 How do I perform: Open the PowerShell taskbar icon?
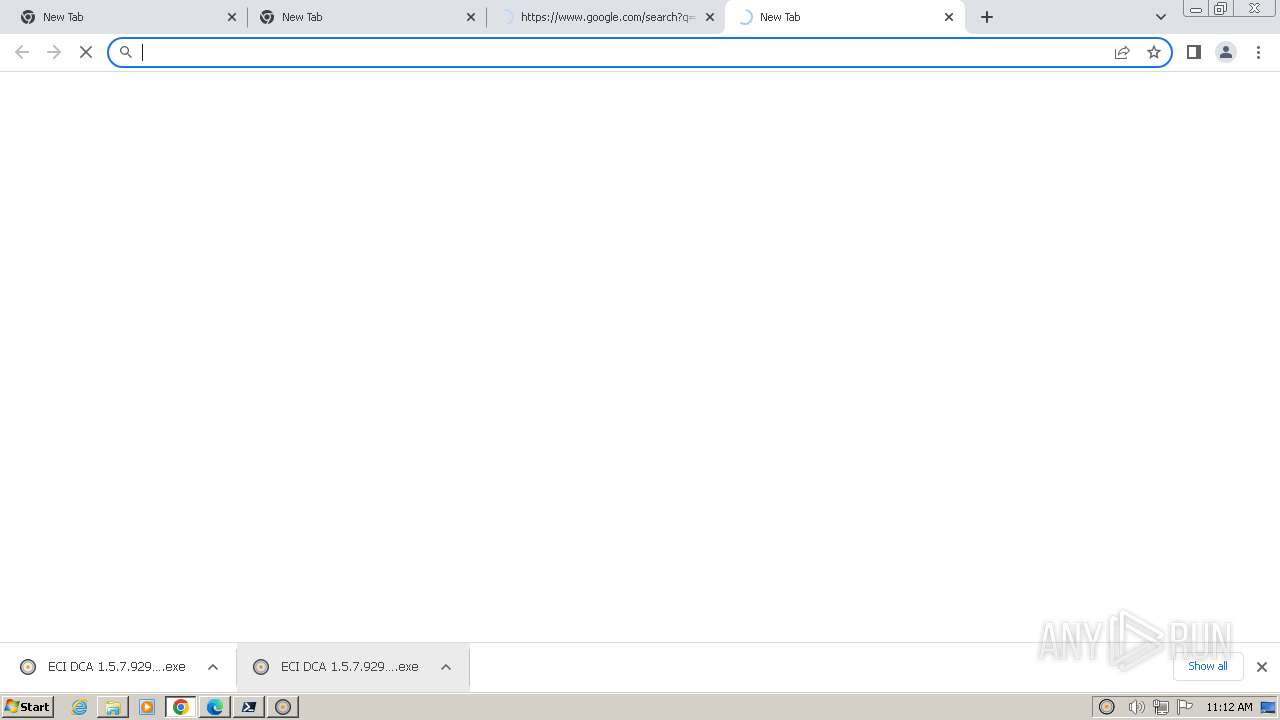click(x=249, y=707)
